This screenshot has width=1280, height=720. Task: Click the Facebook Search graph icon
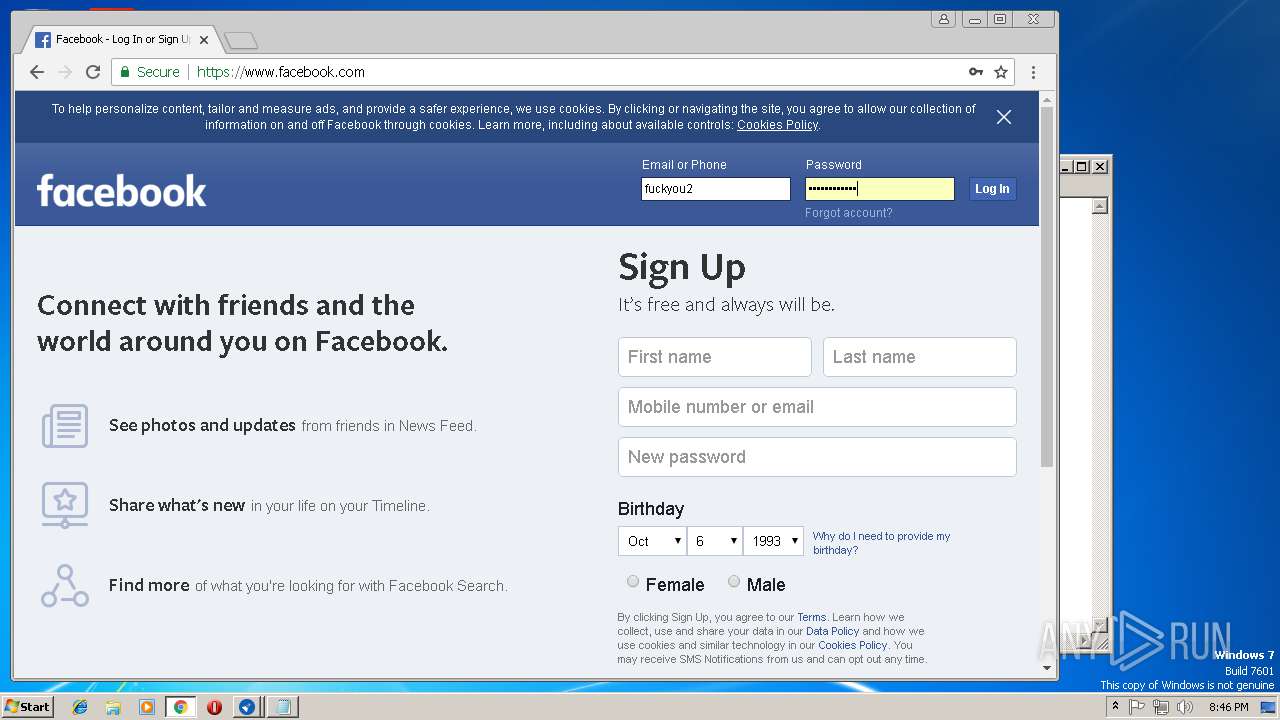click(x=65, y=586)
